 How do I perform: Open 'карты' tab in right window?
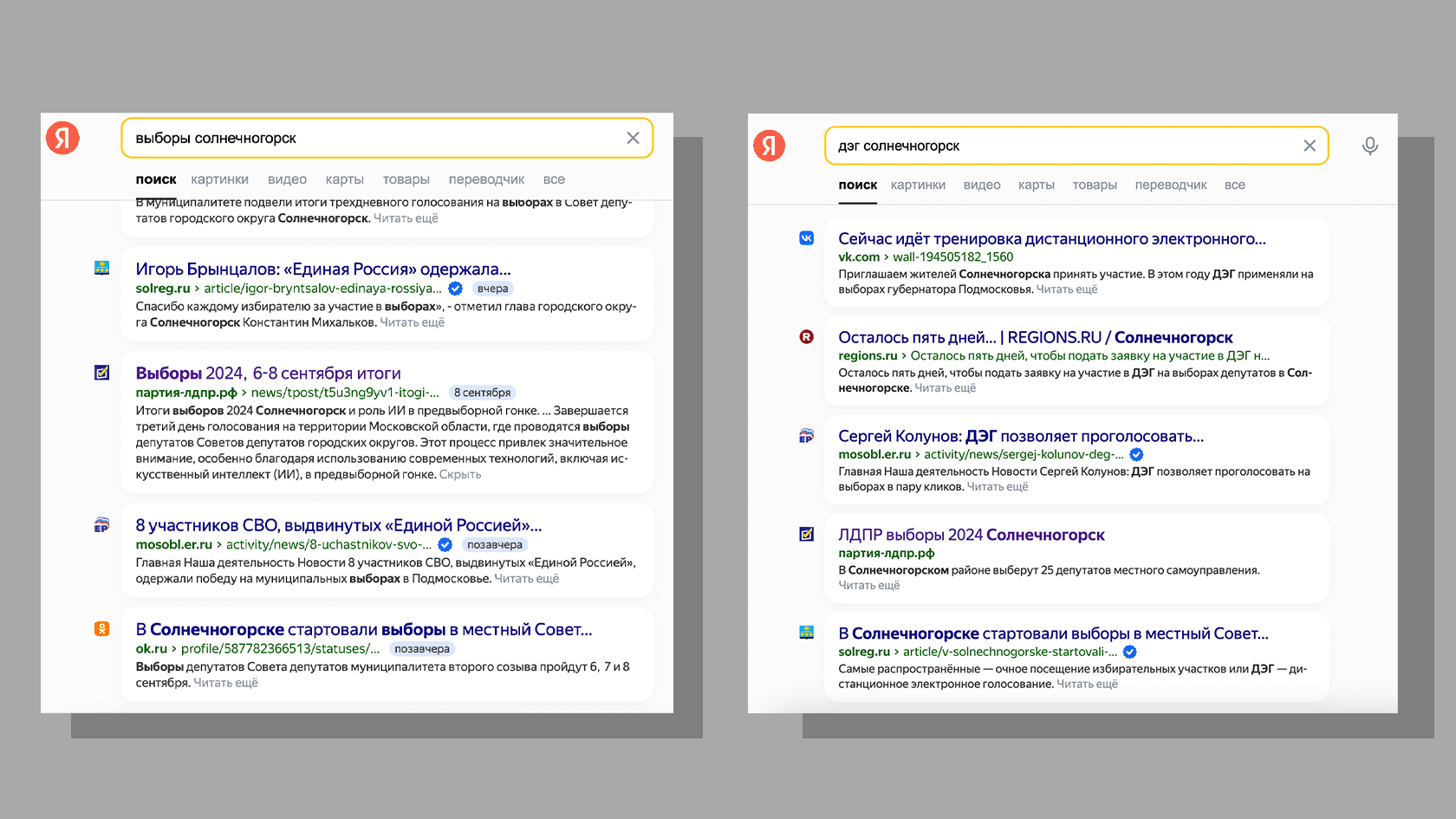click(x=1037, y=185)
